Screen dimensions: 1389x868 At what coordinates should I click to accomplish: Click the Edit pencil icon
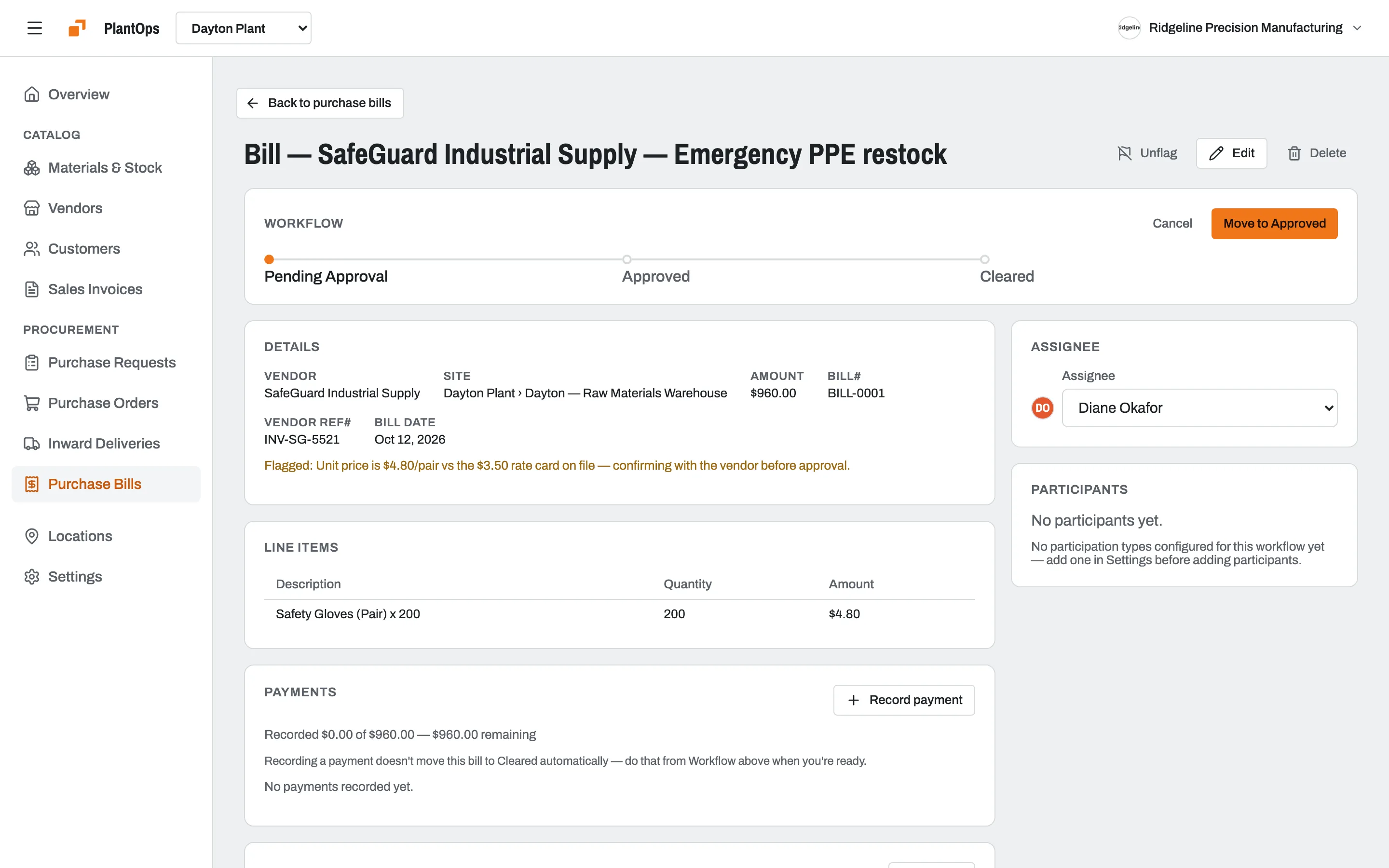(x=1216, y=153)
